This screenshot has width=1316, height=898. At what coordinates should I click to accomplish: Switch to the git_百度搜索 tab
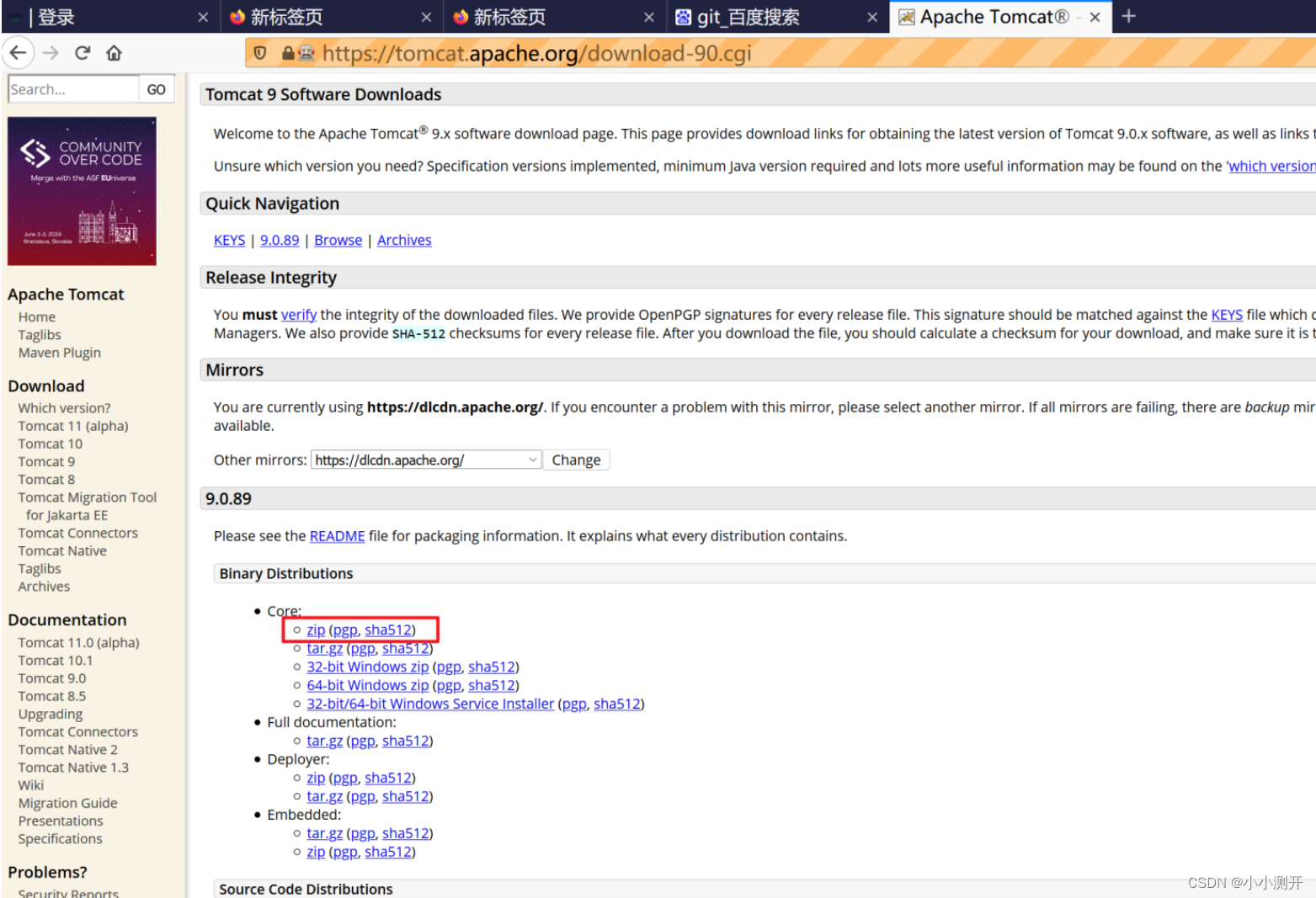click(777, 17)
